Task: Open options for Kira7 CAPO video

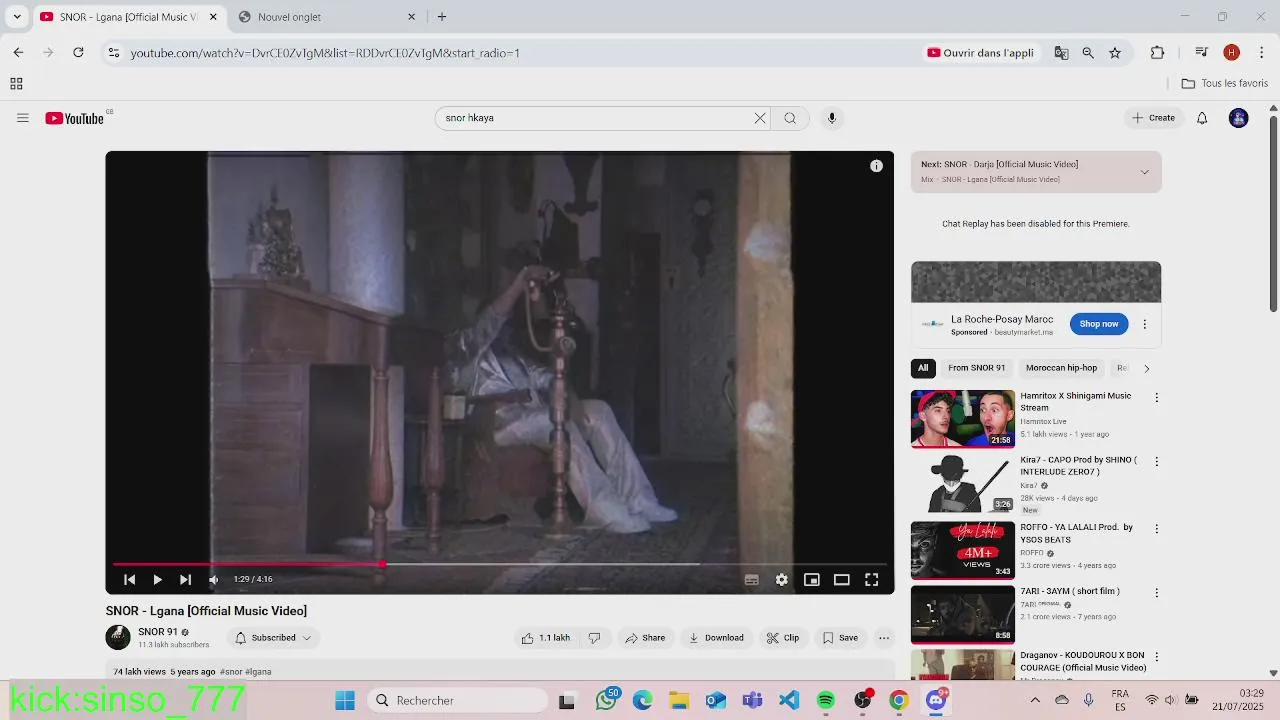Action: [x=1157, y=462]
